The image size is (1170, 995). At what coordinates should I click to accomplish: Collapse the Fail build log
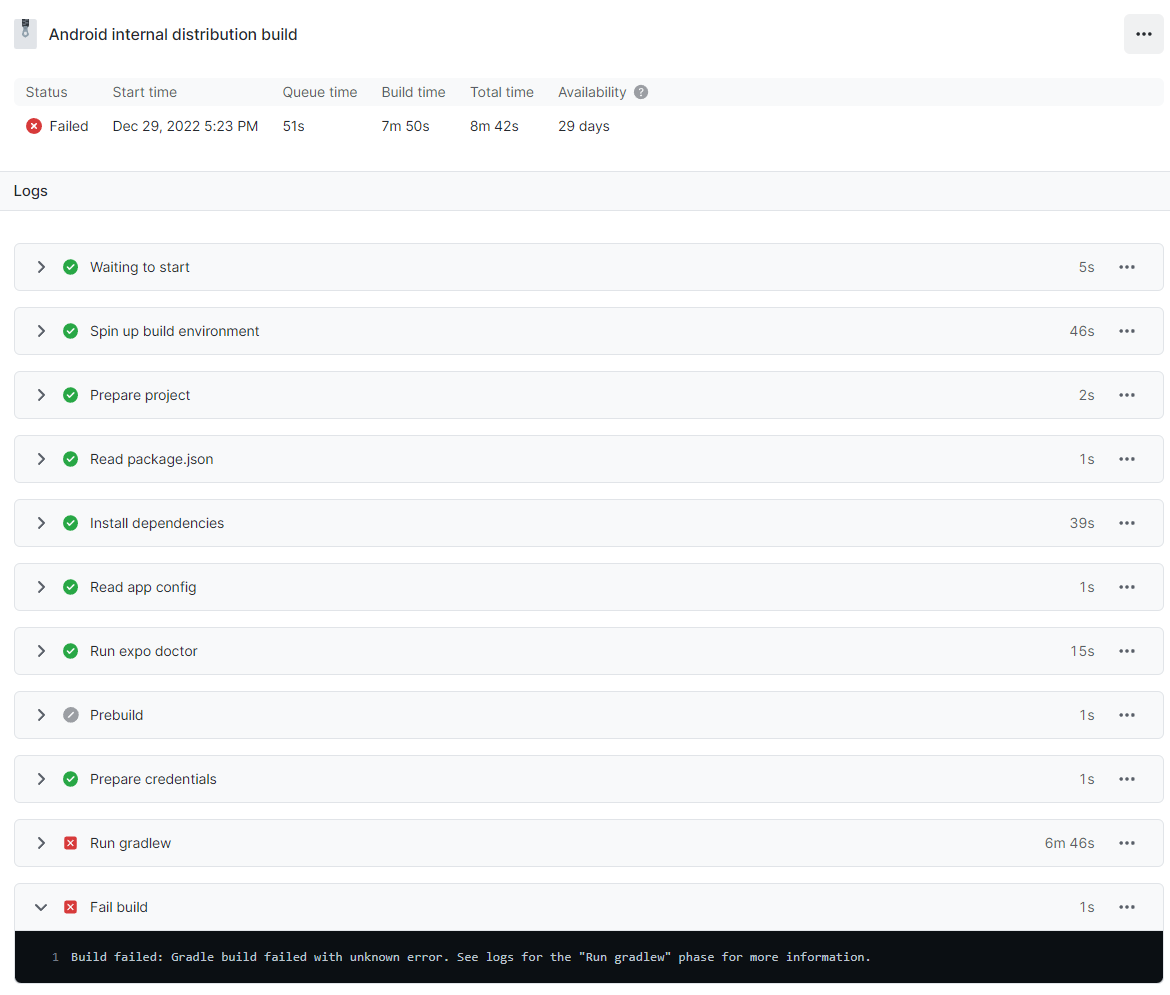(x=41, y=908)
